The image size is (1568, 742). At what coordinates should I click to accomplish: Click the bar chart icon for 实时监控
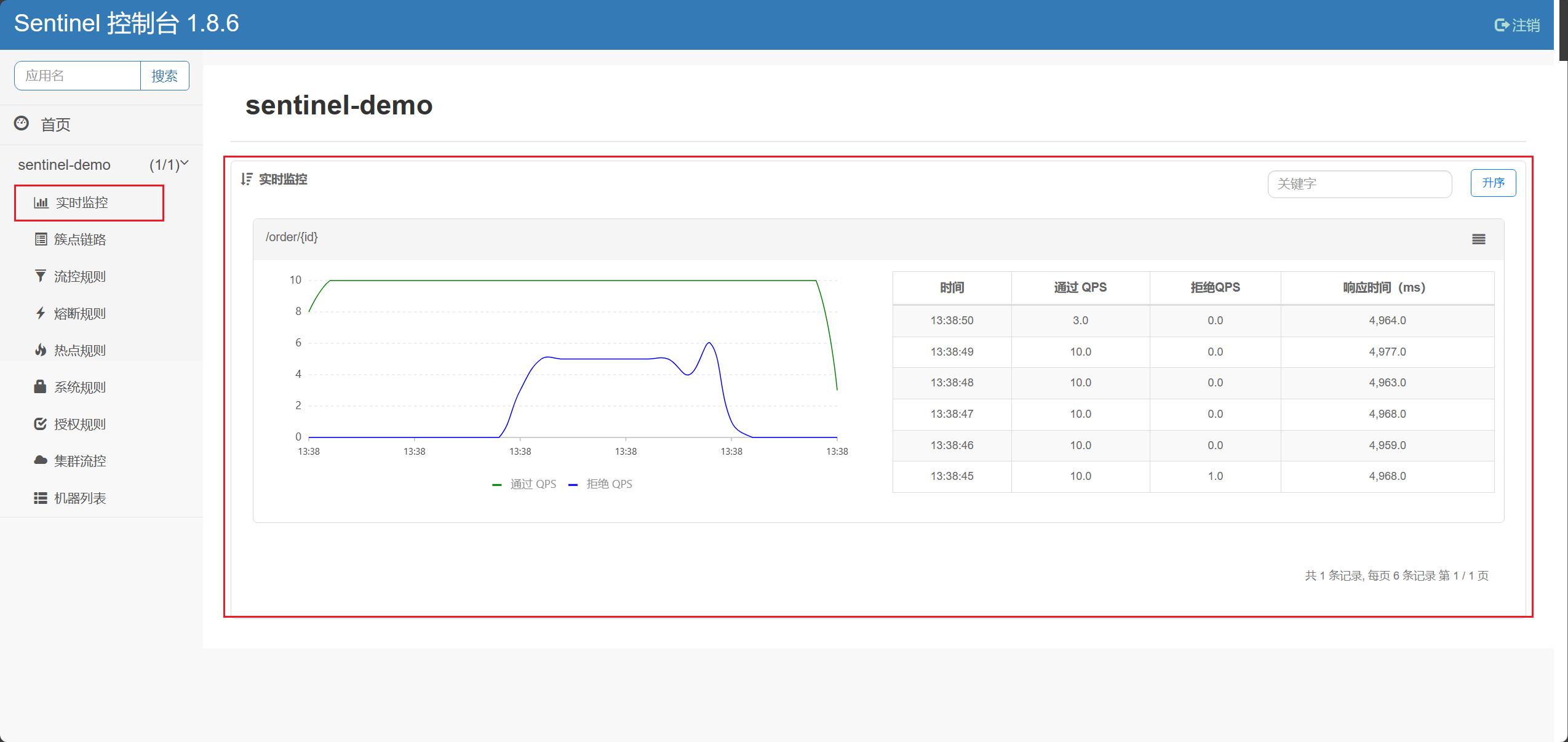click(x=41, y=202)
